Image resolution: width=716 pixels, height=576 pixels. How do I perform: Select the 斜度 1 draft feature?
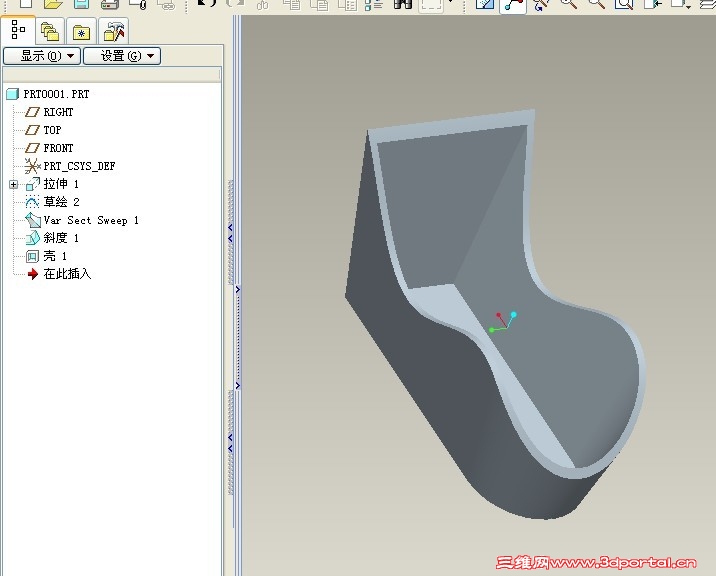click(53, 238)
